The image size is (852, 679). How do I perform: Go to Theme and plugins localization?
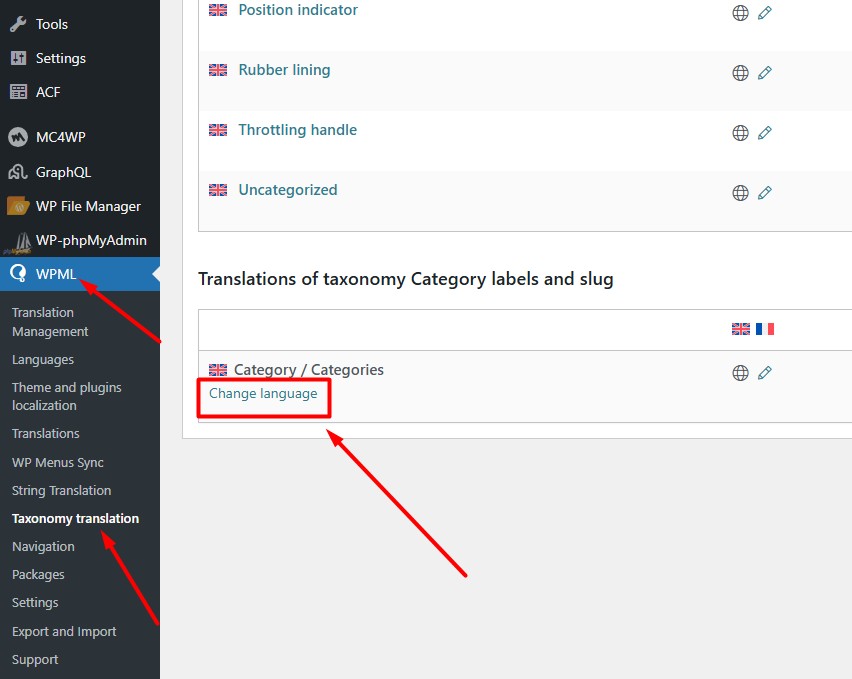point(67,397)
